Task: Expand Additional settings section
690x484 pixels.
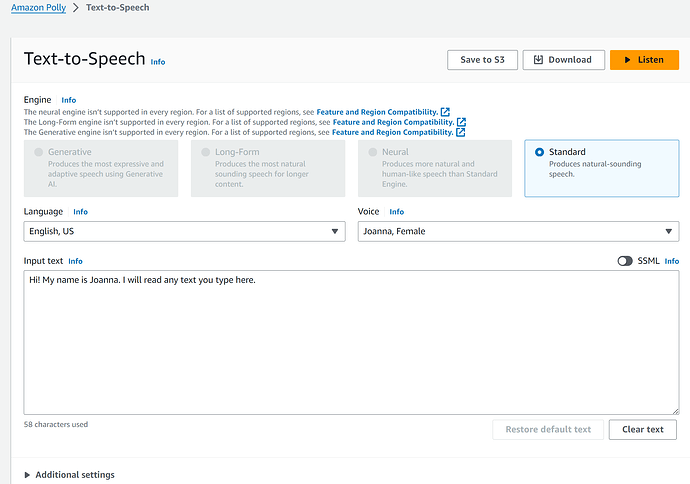Action: [69, 474]
